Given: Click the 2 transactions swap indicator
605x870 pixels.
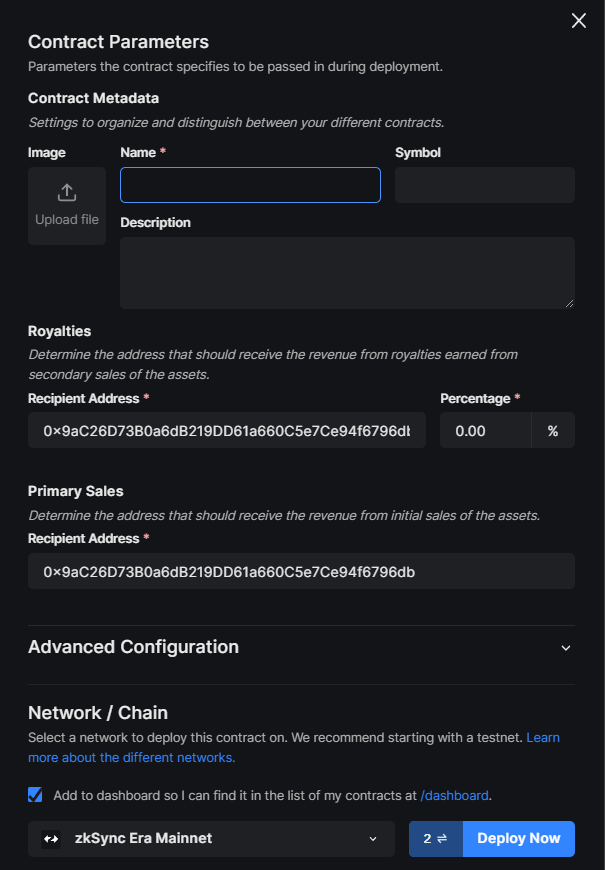Looking at the screenshot, I should point(436,838).
